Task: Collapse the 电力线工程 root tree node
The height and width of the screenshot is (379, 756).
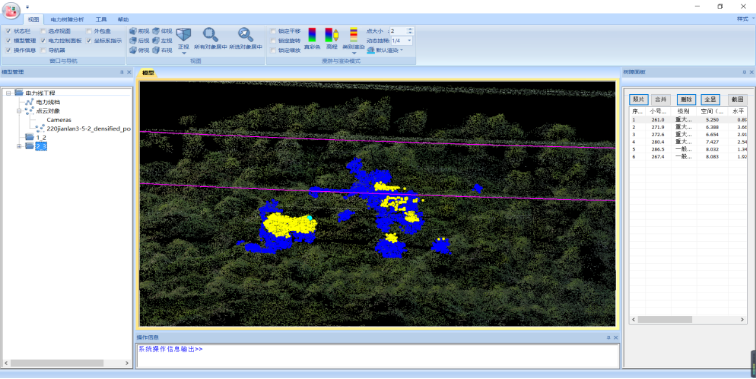Action: (x=8, y=93)
